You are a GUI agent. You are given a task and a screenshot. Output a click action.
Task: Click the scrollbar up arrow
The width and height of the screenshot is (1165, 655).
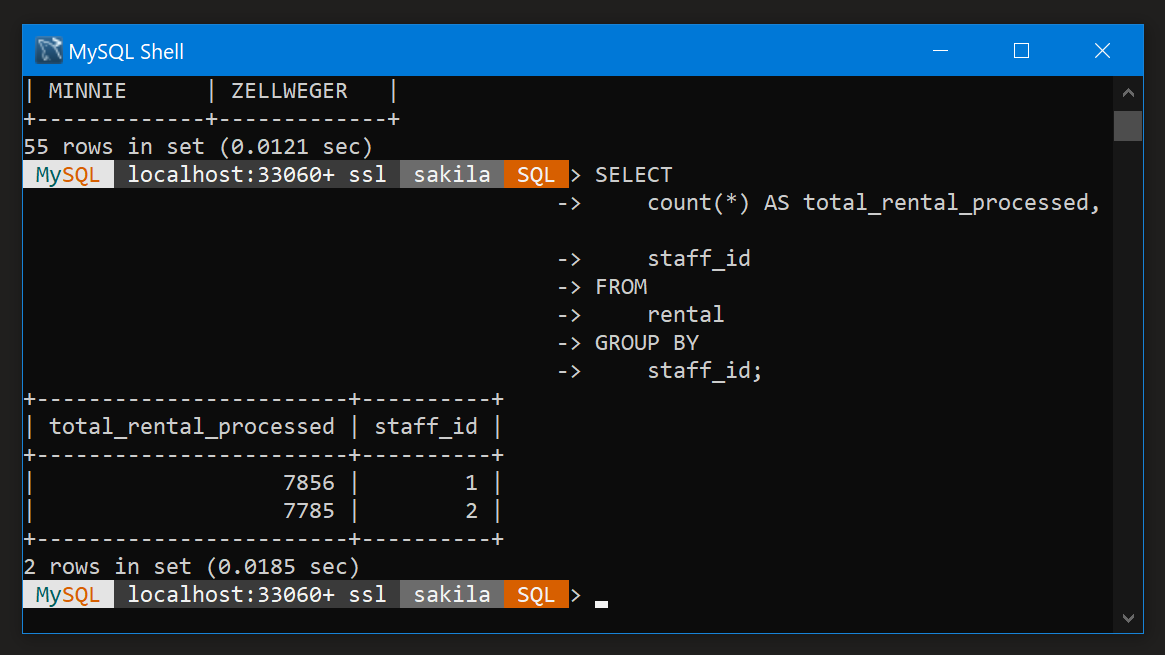coord(1128,91)
